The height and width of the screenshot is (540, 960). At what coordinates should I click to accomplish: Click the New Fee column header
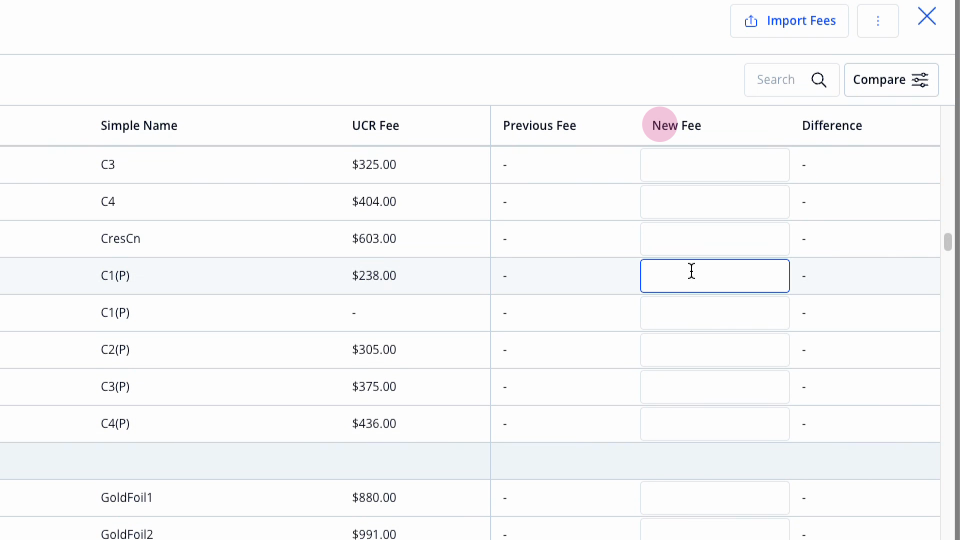677,126
